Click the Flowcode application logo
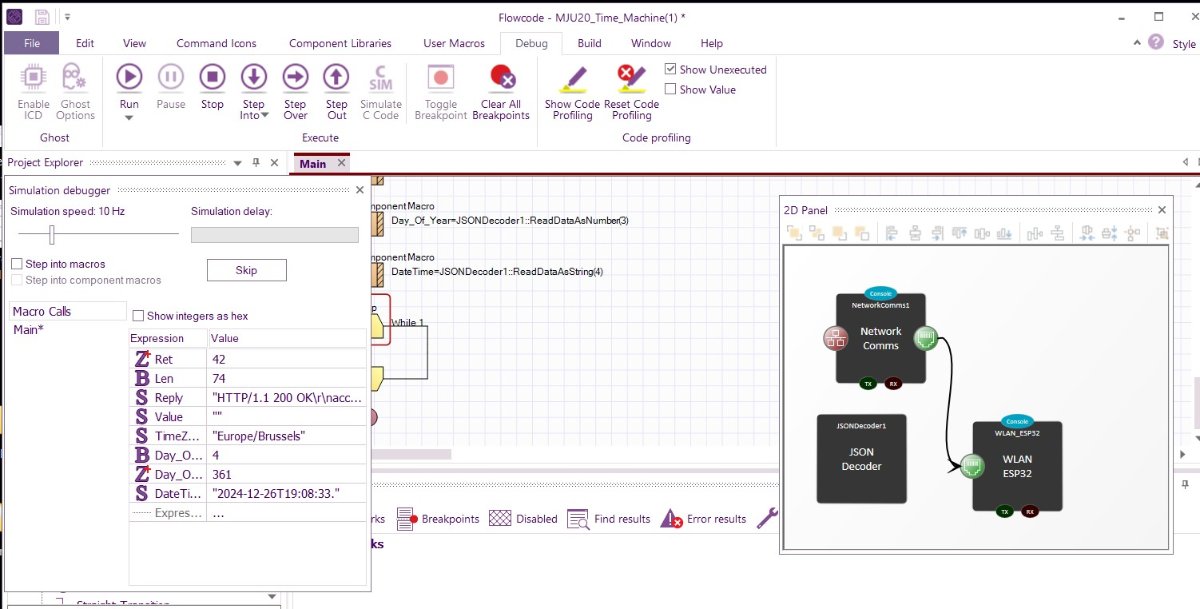The width and height of the screenshot is (1200, 609). tap(14, 17)
